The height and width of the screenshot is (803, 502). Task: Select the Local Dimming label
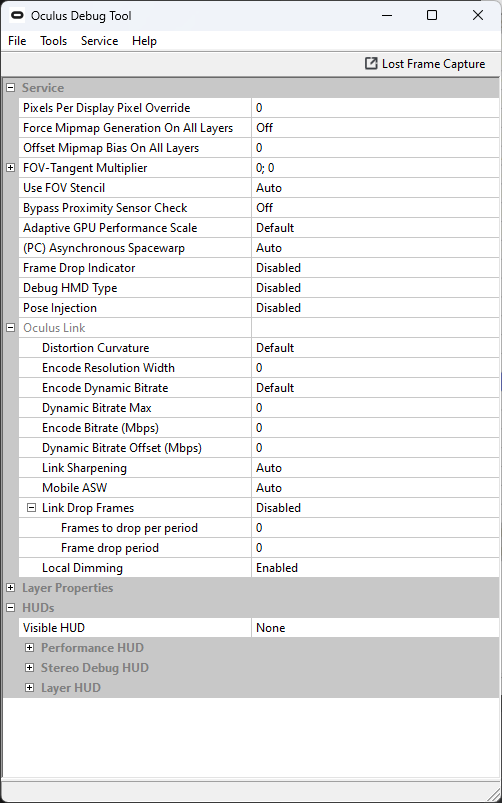(x=82, y=567)
